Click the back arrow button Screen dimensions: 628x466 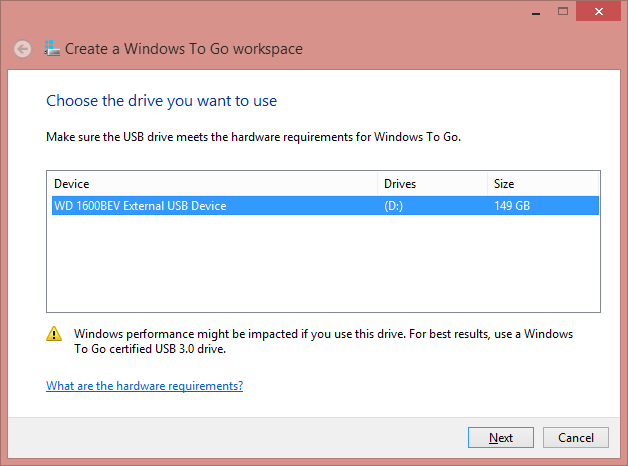tap(22, 49)
